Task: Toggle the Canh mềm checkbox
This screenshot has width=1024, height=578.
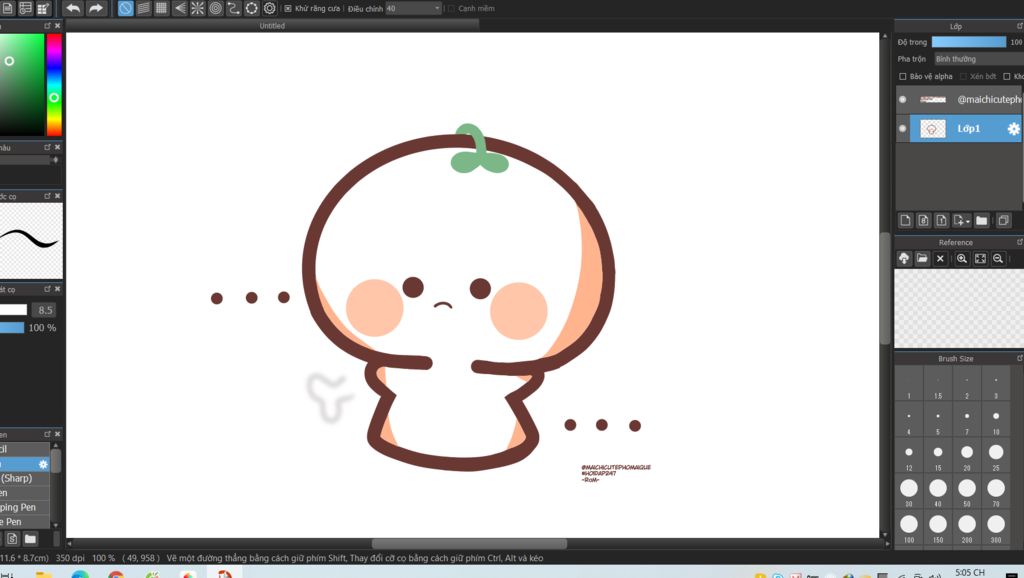Action: (x=451, y=8)
